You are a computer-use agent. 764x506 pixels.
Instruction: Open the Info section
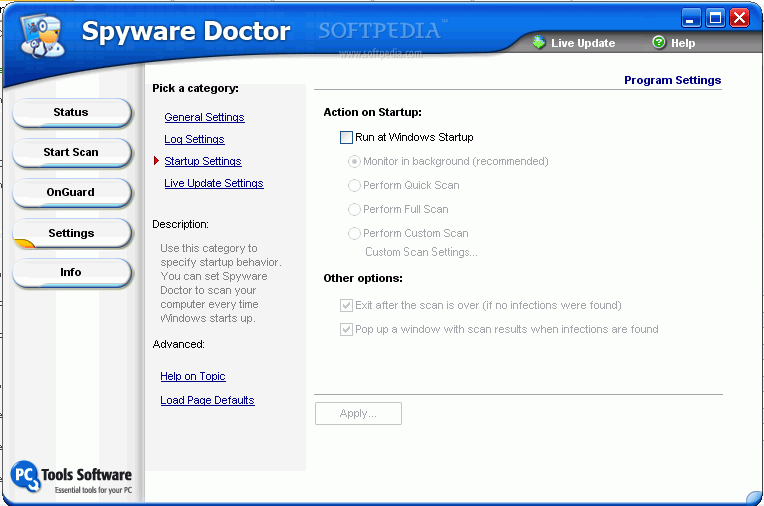pyautogui.click(x=72, y=272)
